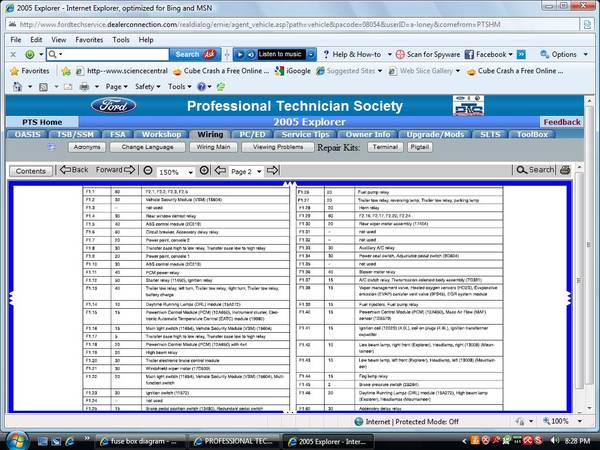The image size is (600, 450).
Task: Open Search in the wiring viewer
Action: [535, 170]
